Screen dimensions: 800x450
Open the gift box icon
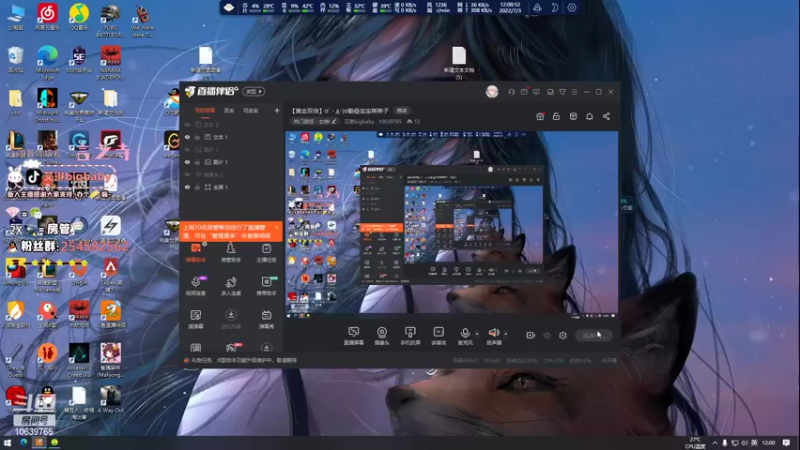[540, 116]
